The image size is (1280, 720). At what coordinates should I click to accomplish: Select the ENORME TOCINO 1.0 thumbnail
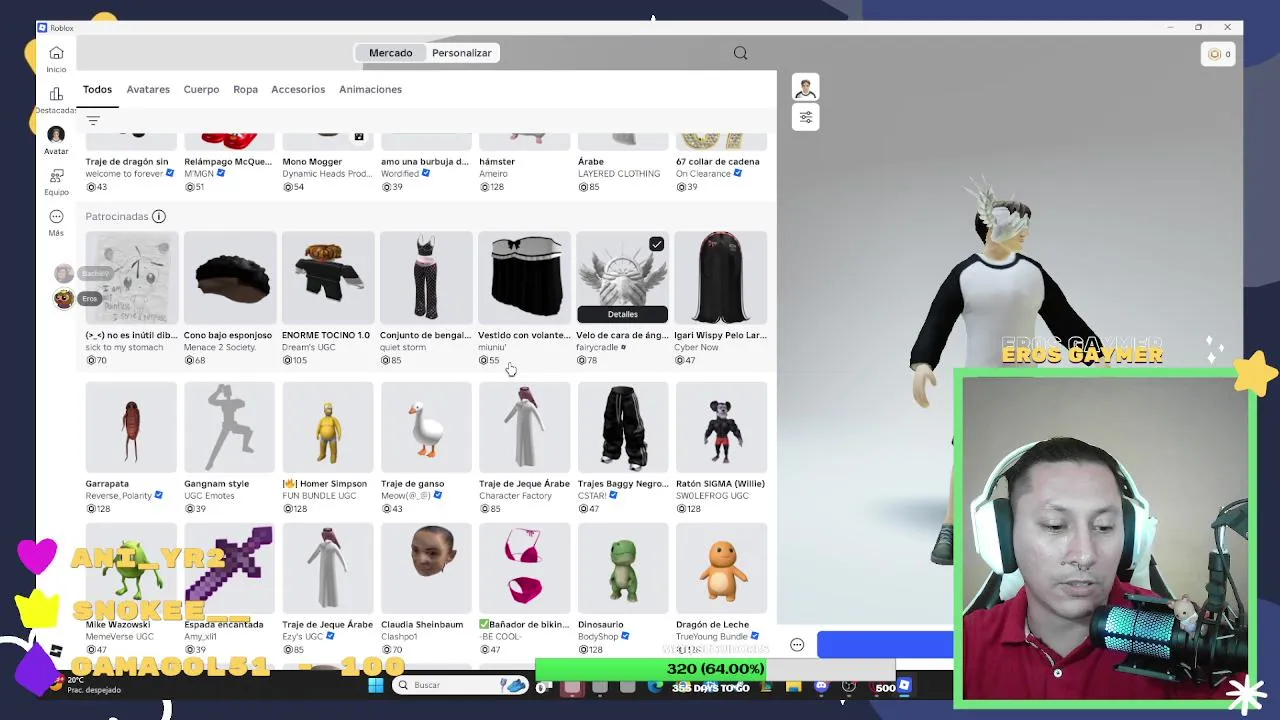coord(327,278)
